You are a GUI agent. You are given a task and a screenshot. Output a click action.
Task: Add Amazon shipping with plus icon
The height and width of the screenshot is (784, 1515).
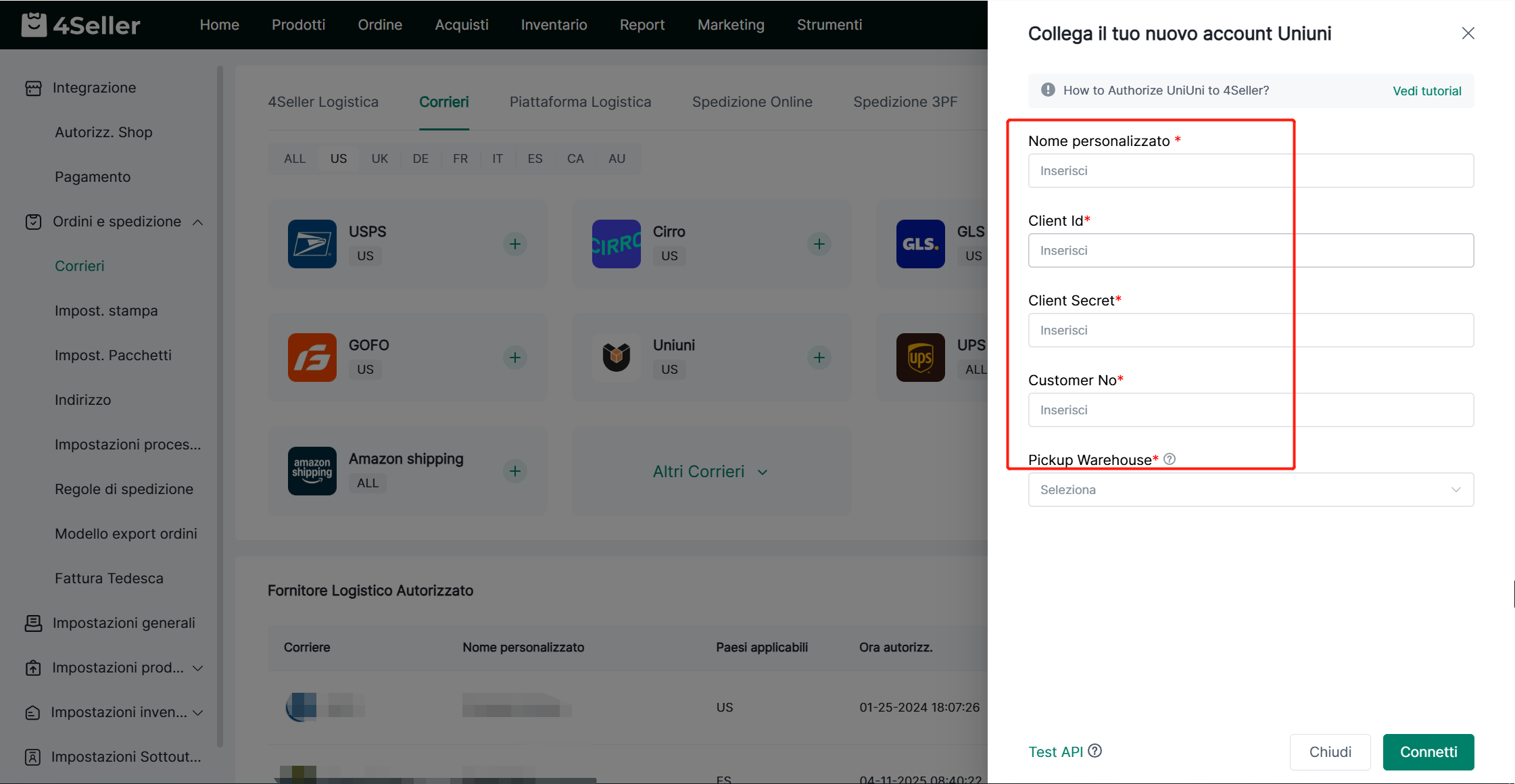[x=514, y=471]
